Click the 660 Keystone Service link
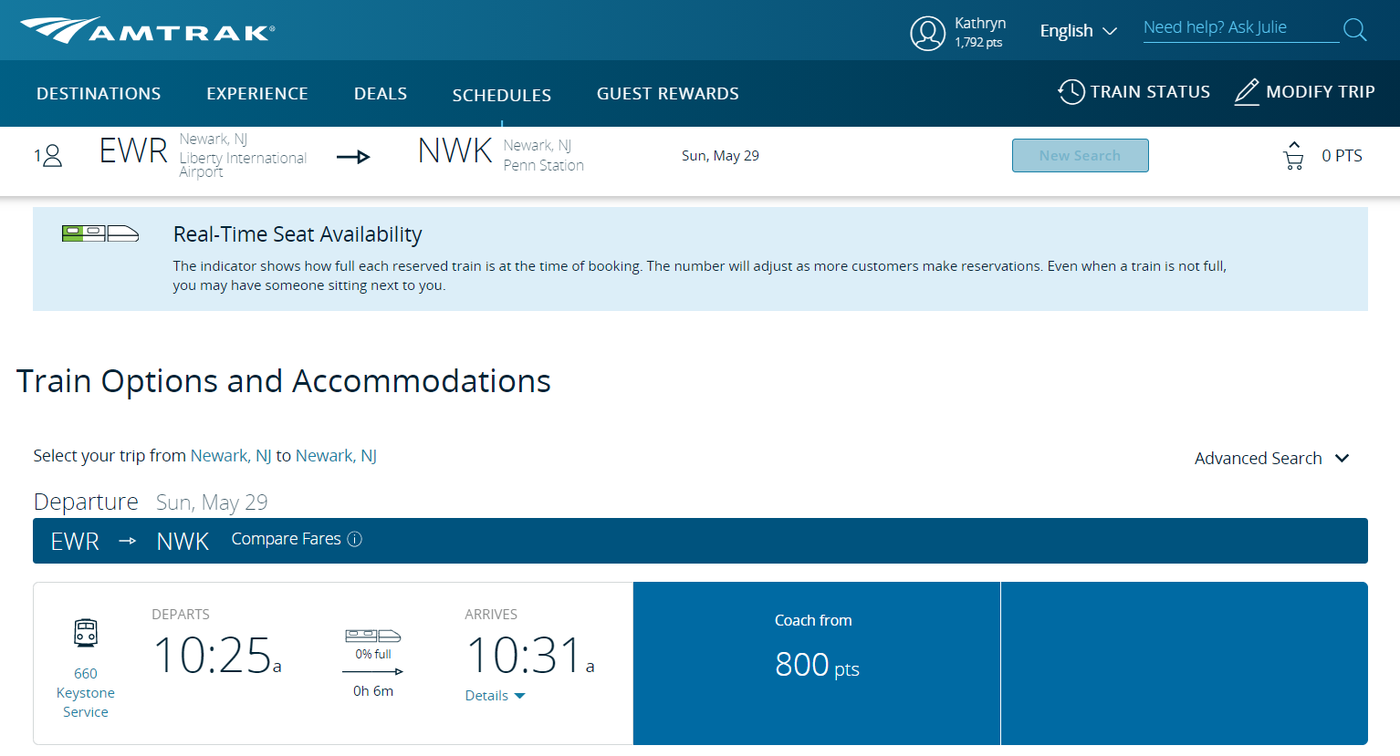The width and height of the screenshot is (1400, 756). [x=86, y=692]
